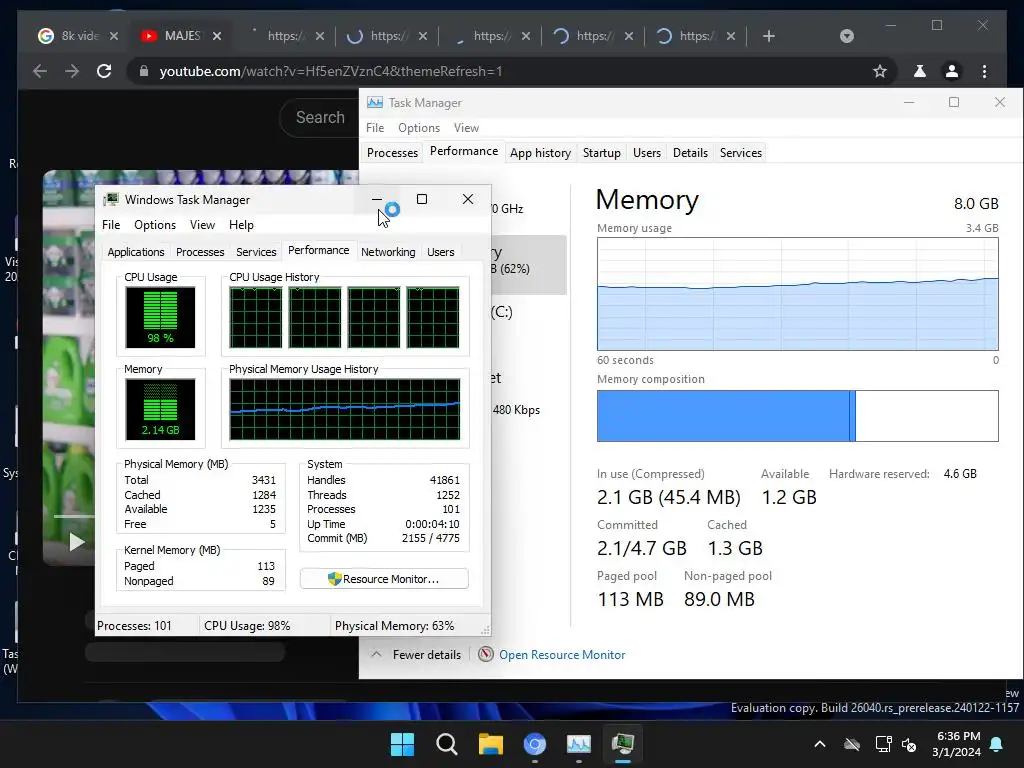Image resolution: width=1024 pixels, height=768 pixels.
Task: Close the 8k video Google tab
Action: (x=114, y=36)
